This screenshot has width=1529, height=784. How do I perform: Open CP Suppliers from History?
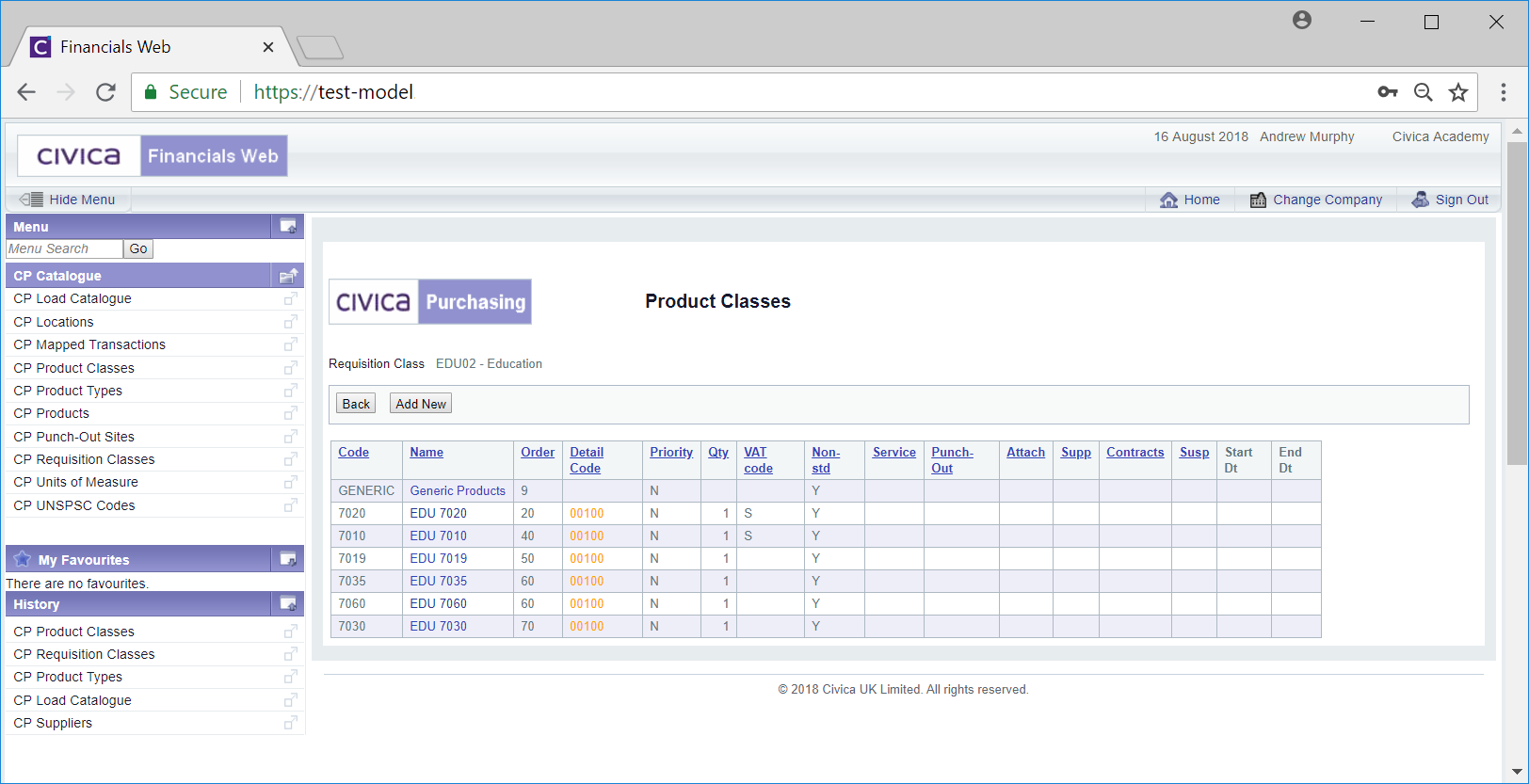pyautogui.click(x=53, y=723)
